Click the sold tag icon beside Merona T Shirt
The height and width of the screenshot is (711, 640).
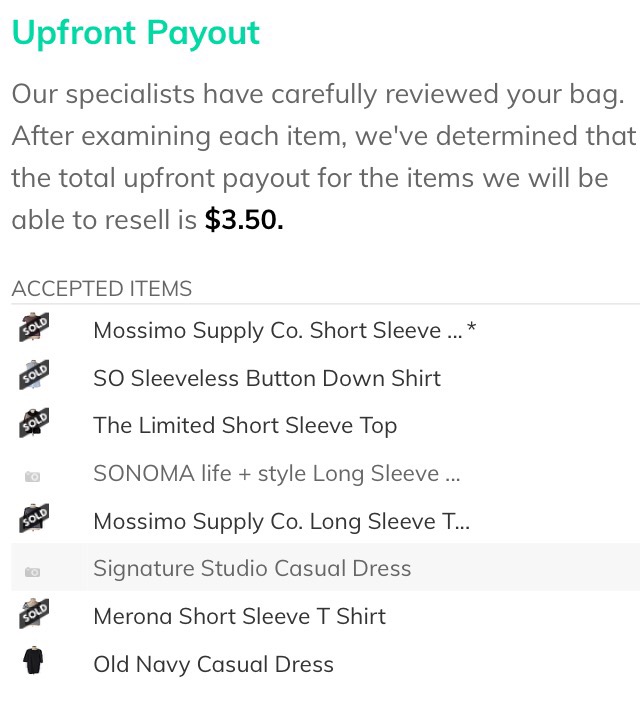tap(34, 615)
